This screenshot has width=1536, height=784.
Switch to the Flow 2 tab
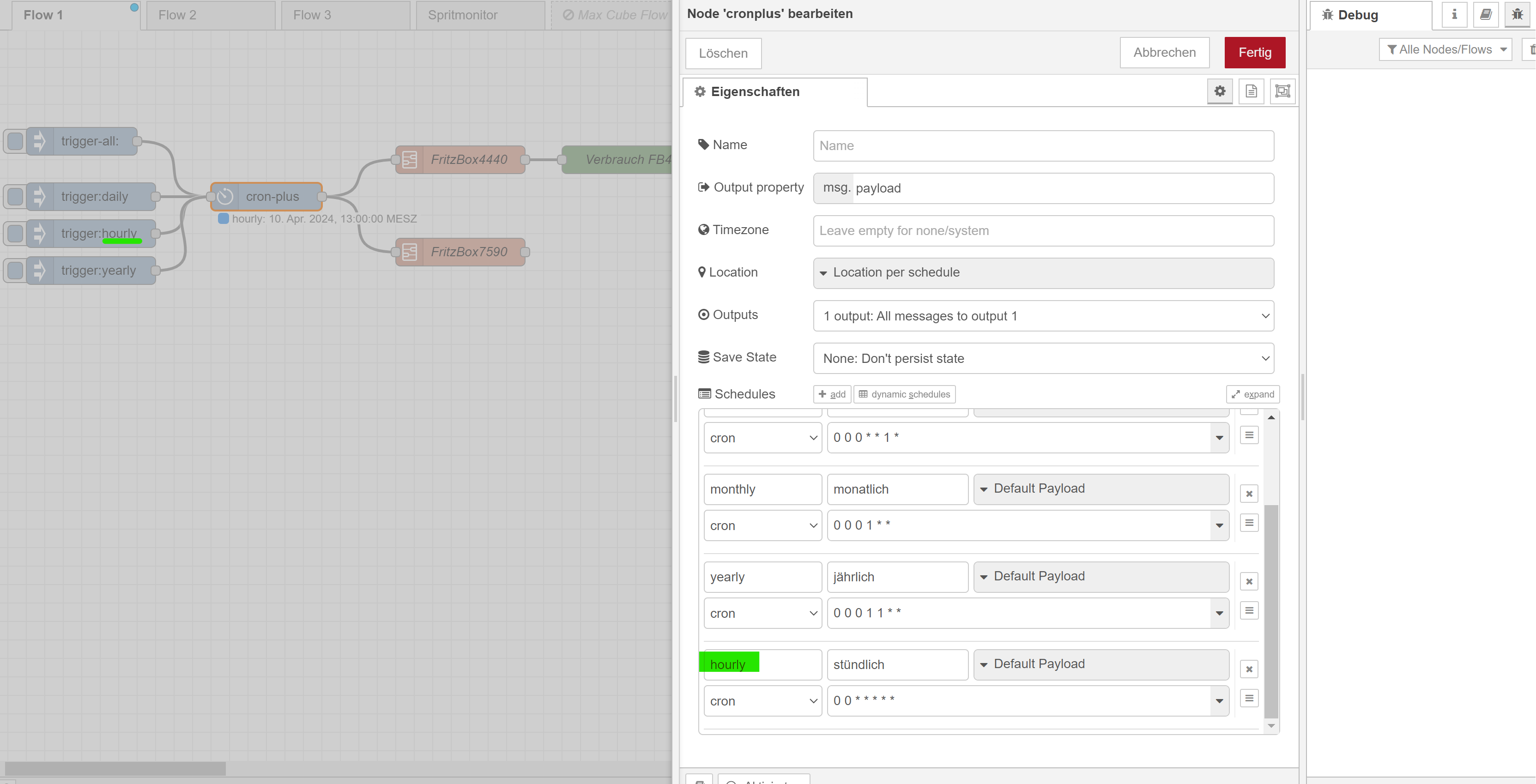pos(178,15)
